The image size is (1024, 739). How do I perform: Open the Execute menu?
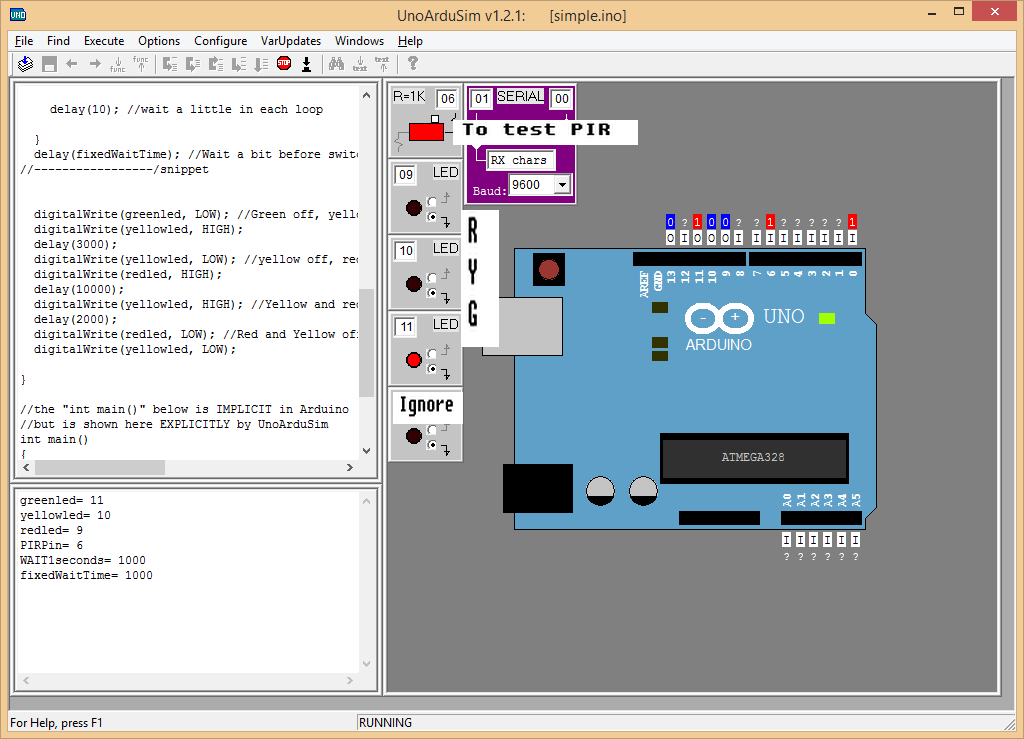(104, 41)
